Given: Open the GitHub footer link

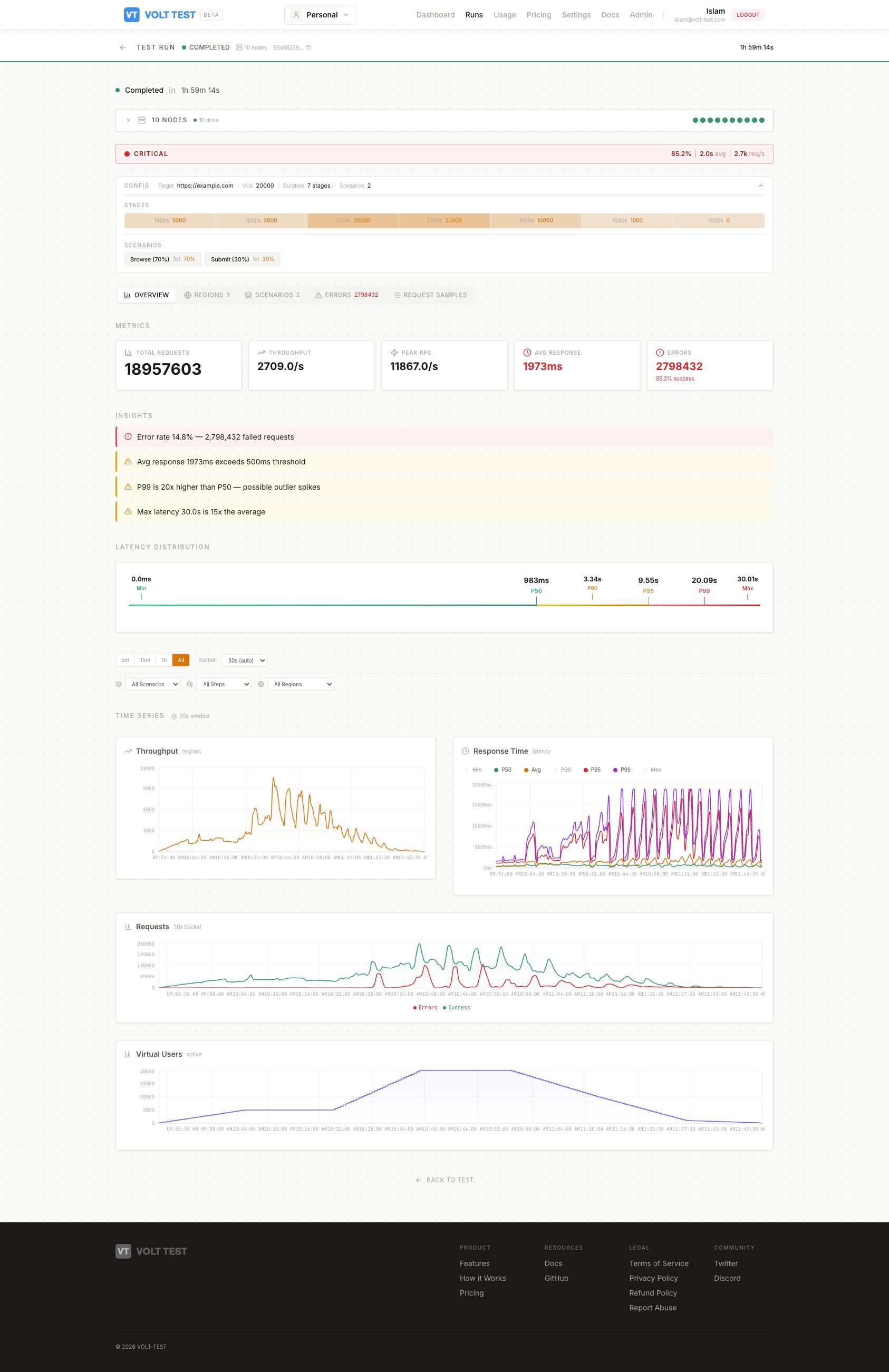Looking at the screenshot, I should coord(556,1278).
